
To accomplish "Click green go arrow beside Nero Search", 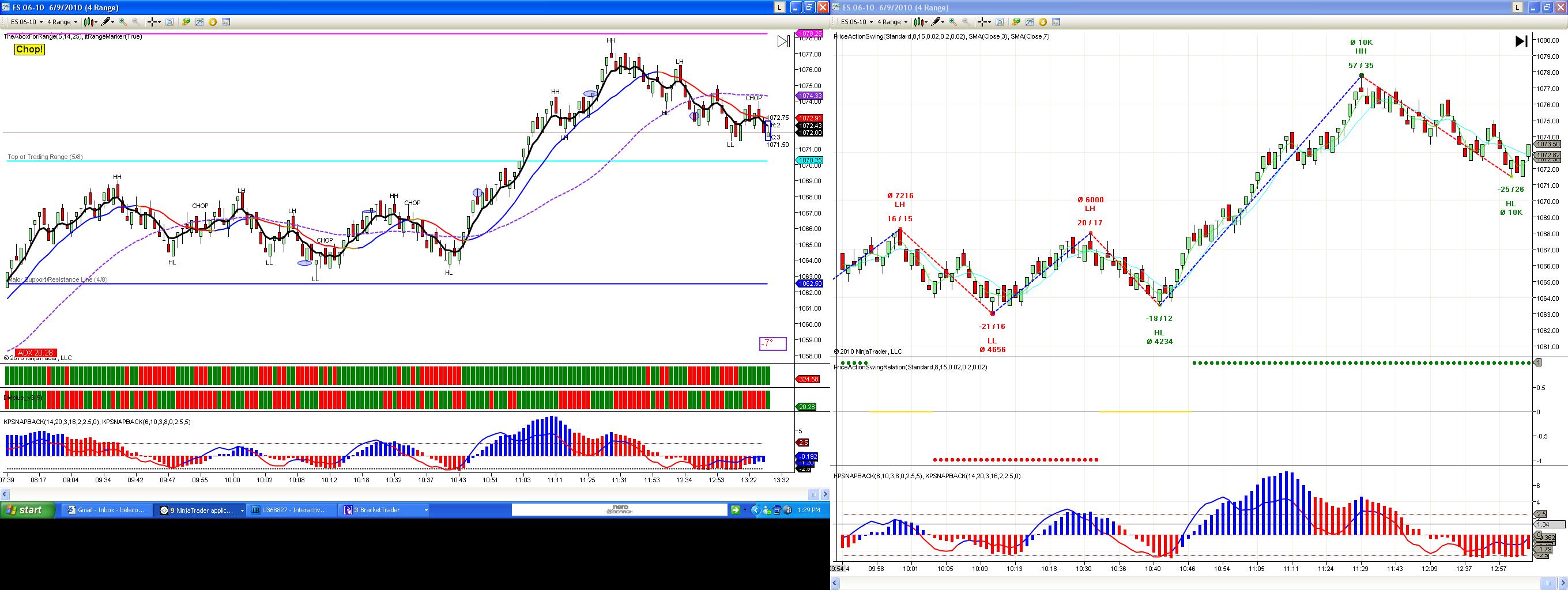I will point(736,510).
